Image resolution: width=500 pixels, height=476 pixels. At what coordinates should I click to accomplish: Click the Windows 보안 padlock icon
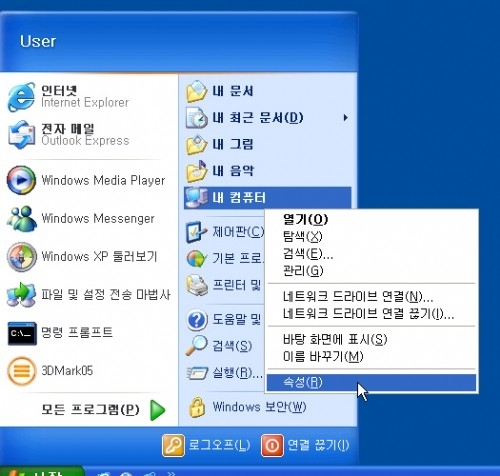pyautogui.click(x=197, y=407)
